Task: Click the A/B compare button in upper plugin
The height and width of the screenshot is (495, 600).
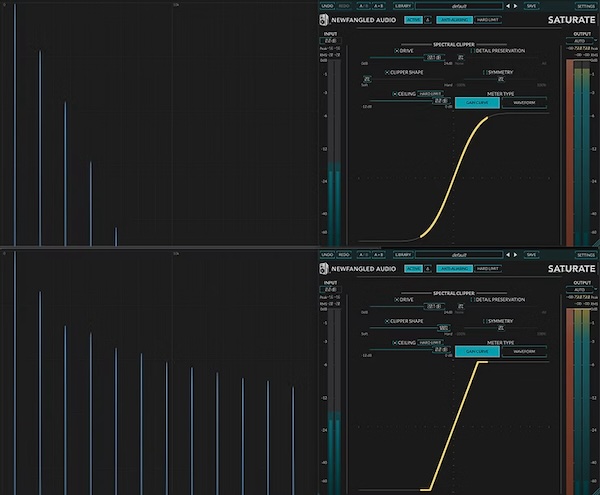Action: click(364, 6)
